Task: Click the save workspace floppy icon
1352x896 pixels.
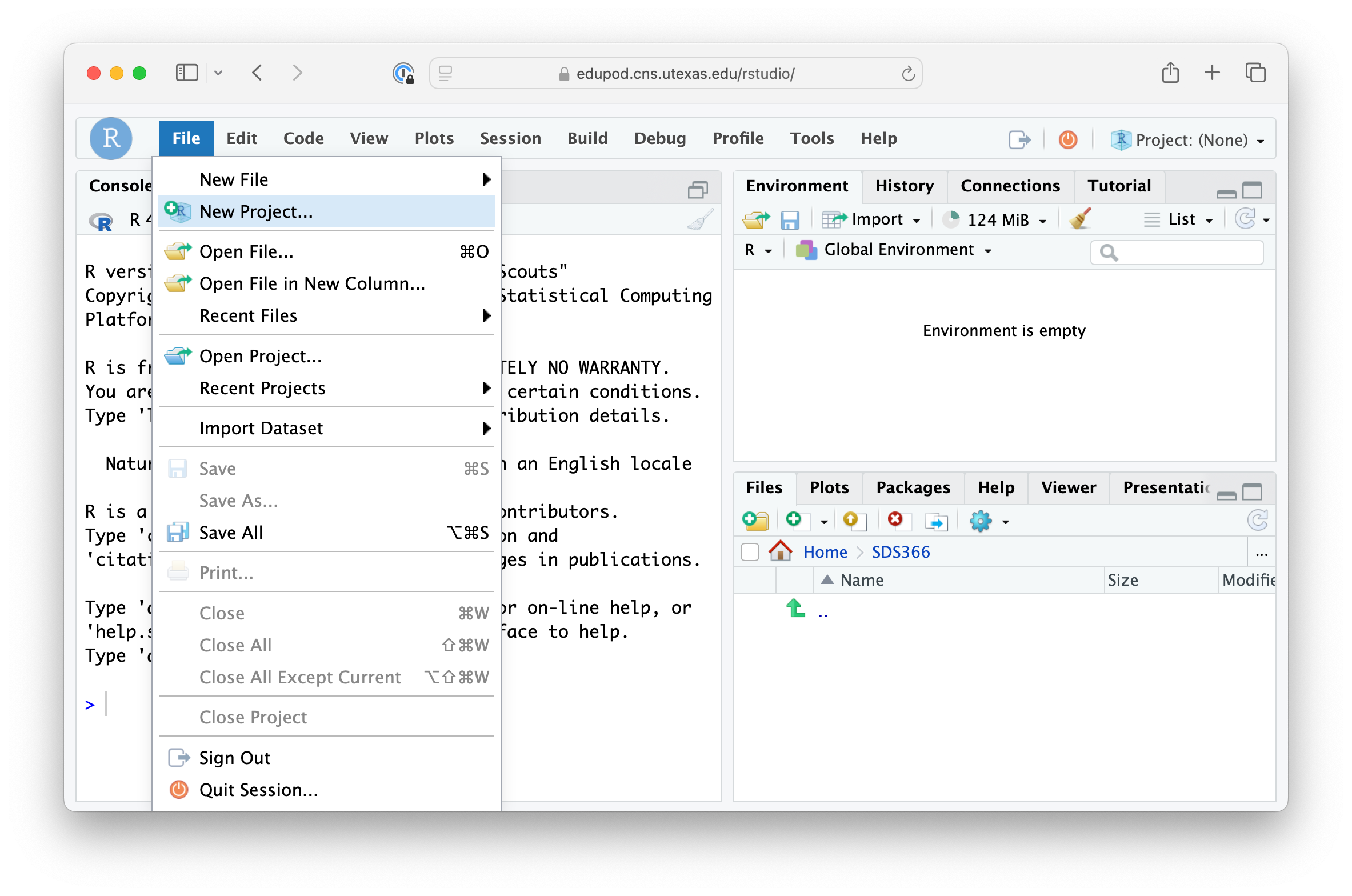Action: pos(790,220)
